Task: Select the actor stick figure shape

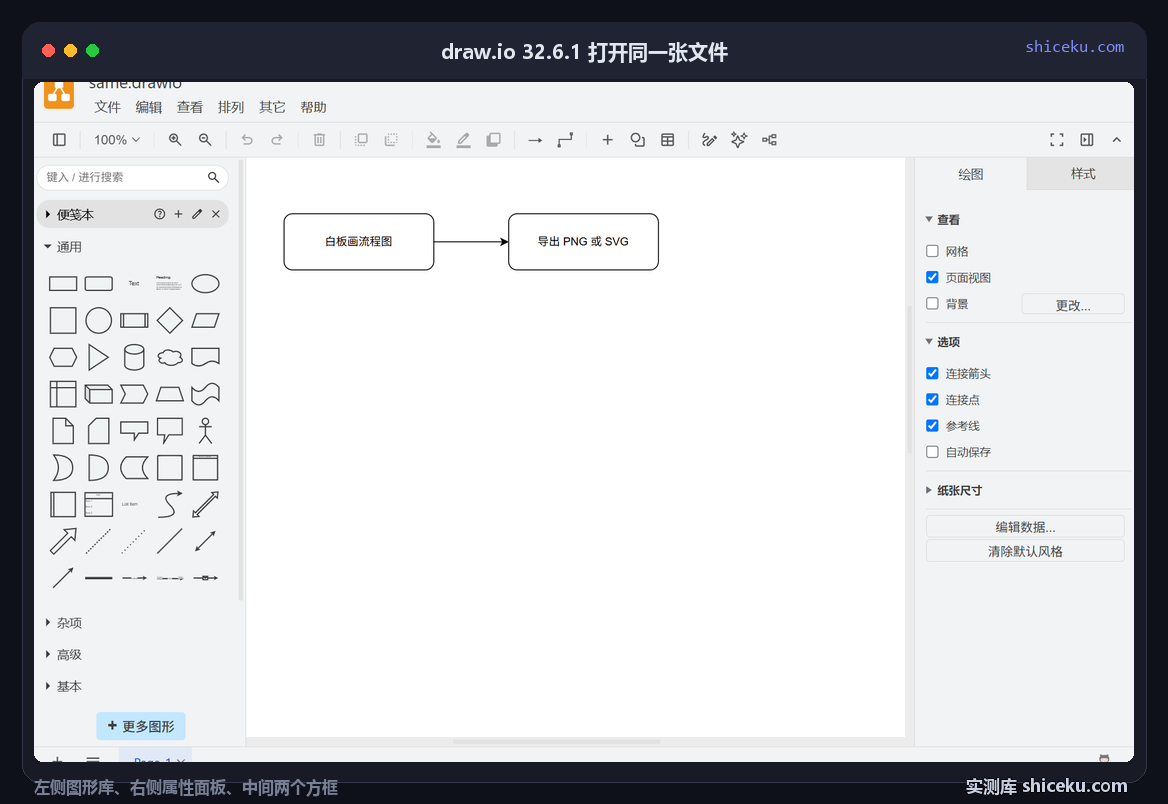Action: point(206,431)
